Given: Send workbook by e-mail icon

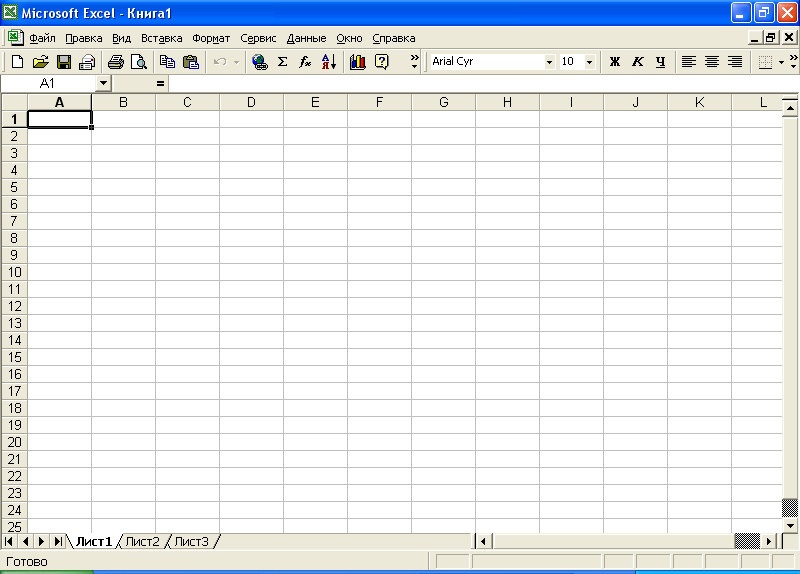Looking at the screenshot, I should tap(87, 62).
